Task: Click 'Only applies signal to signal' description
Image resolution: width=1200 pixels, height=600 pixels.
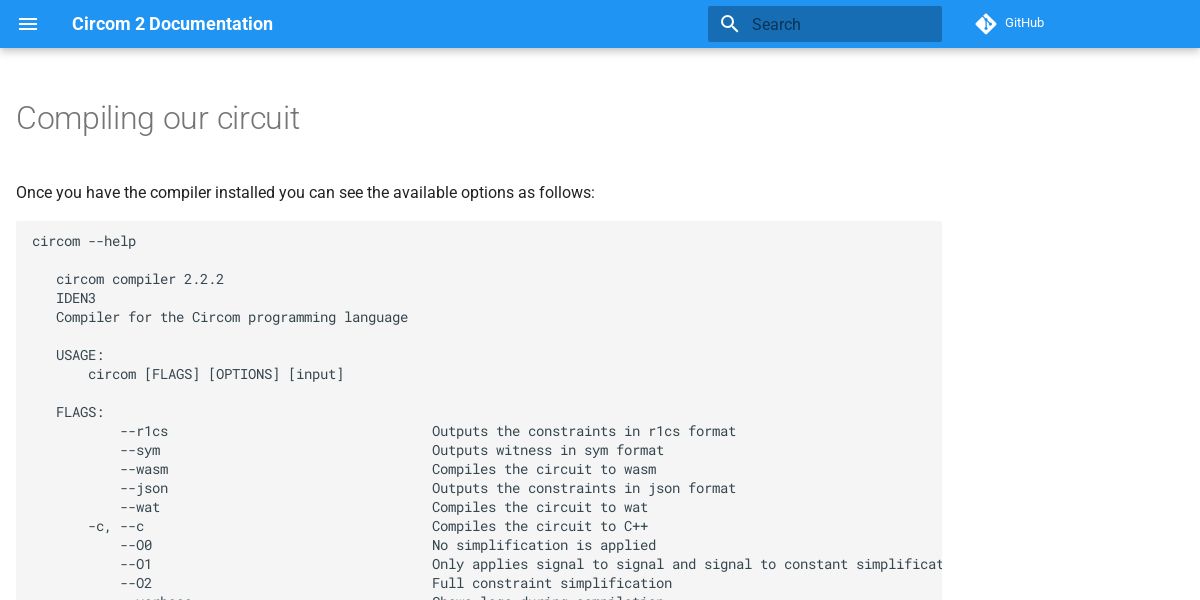Action: pyautogui.click(x=687, y=564)
